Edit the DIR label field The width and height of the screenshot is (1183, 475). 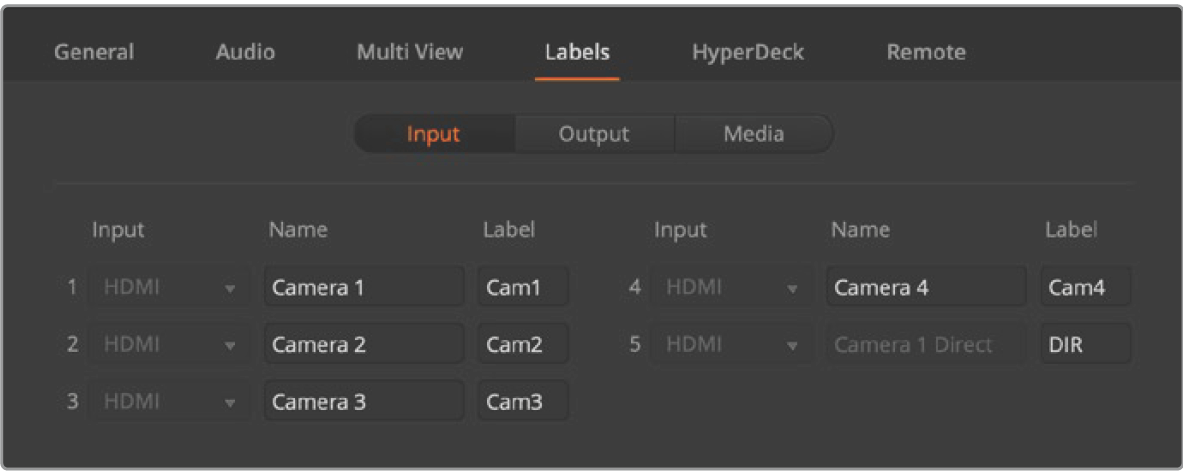click(x=1086, y=345)
